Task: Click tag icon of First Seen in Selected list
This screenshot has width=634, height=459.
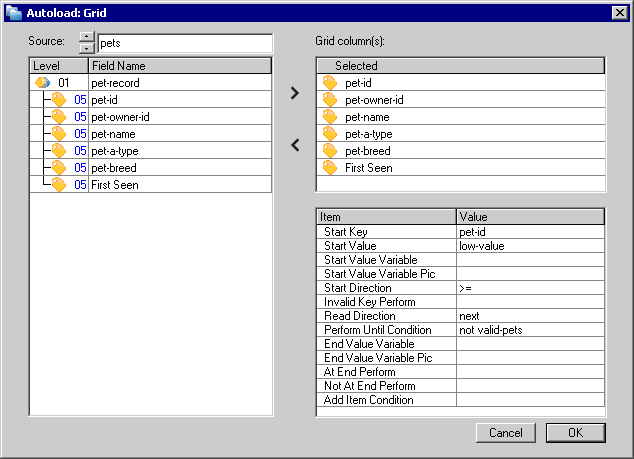Action: [x=330, y=168]
